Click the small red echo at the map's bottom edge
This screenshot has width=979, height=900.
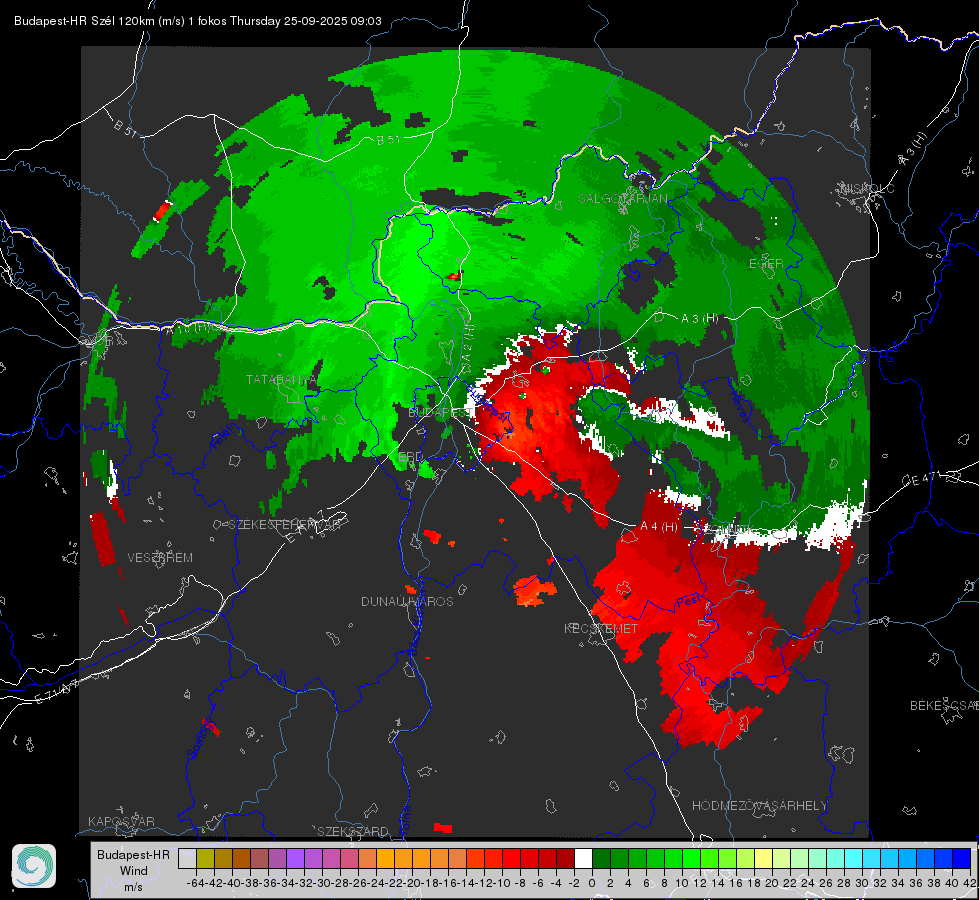click(443, 828)
